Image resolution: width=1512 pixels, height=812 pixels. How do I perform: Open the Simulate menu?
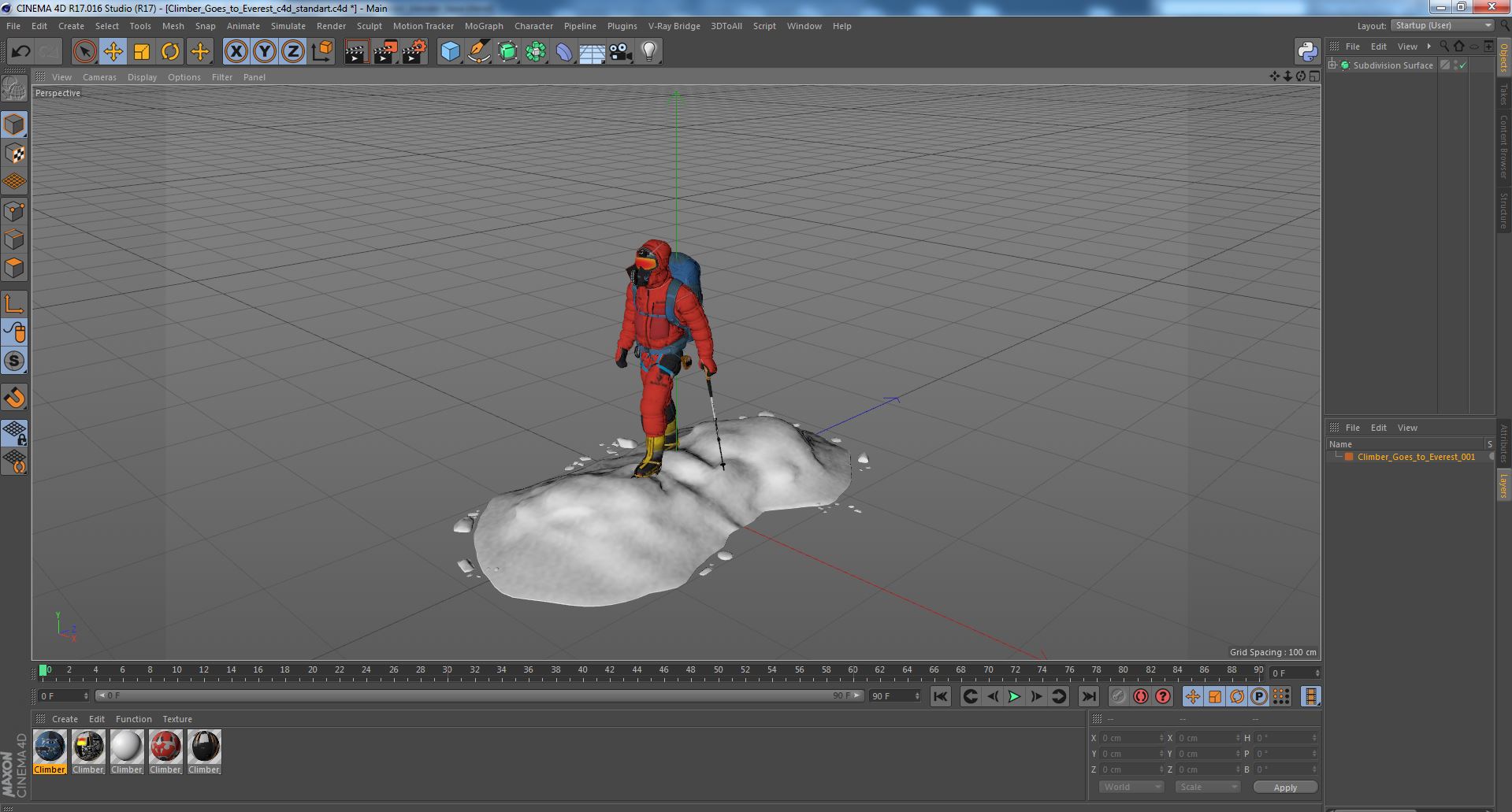point(288,26)
